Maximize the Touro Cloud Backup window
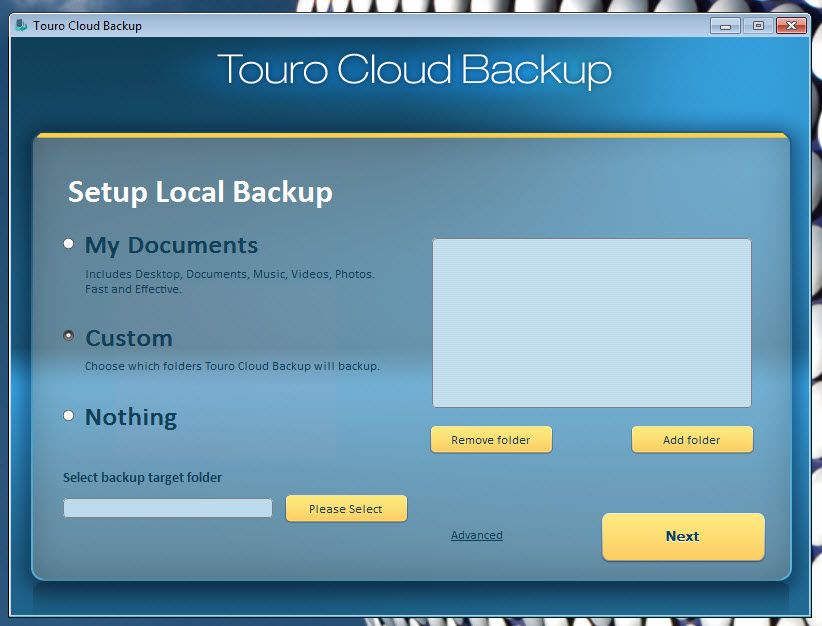Screen dimensions: 822x626 (758, 26)
